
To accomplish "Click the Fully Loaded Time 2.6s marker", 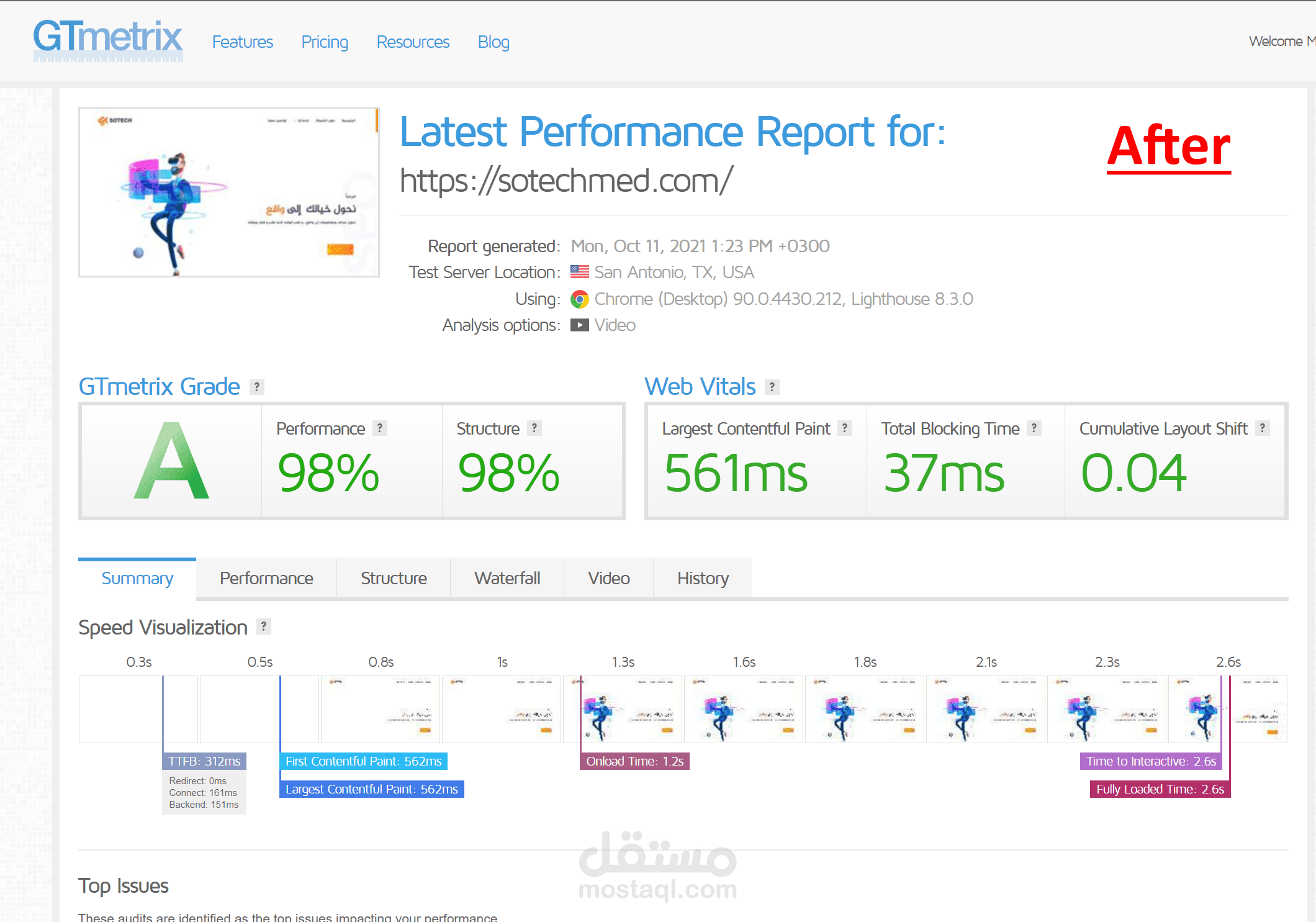I will click(x=1160, y=789).
